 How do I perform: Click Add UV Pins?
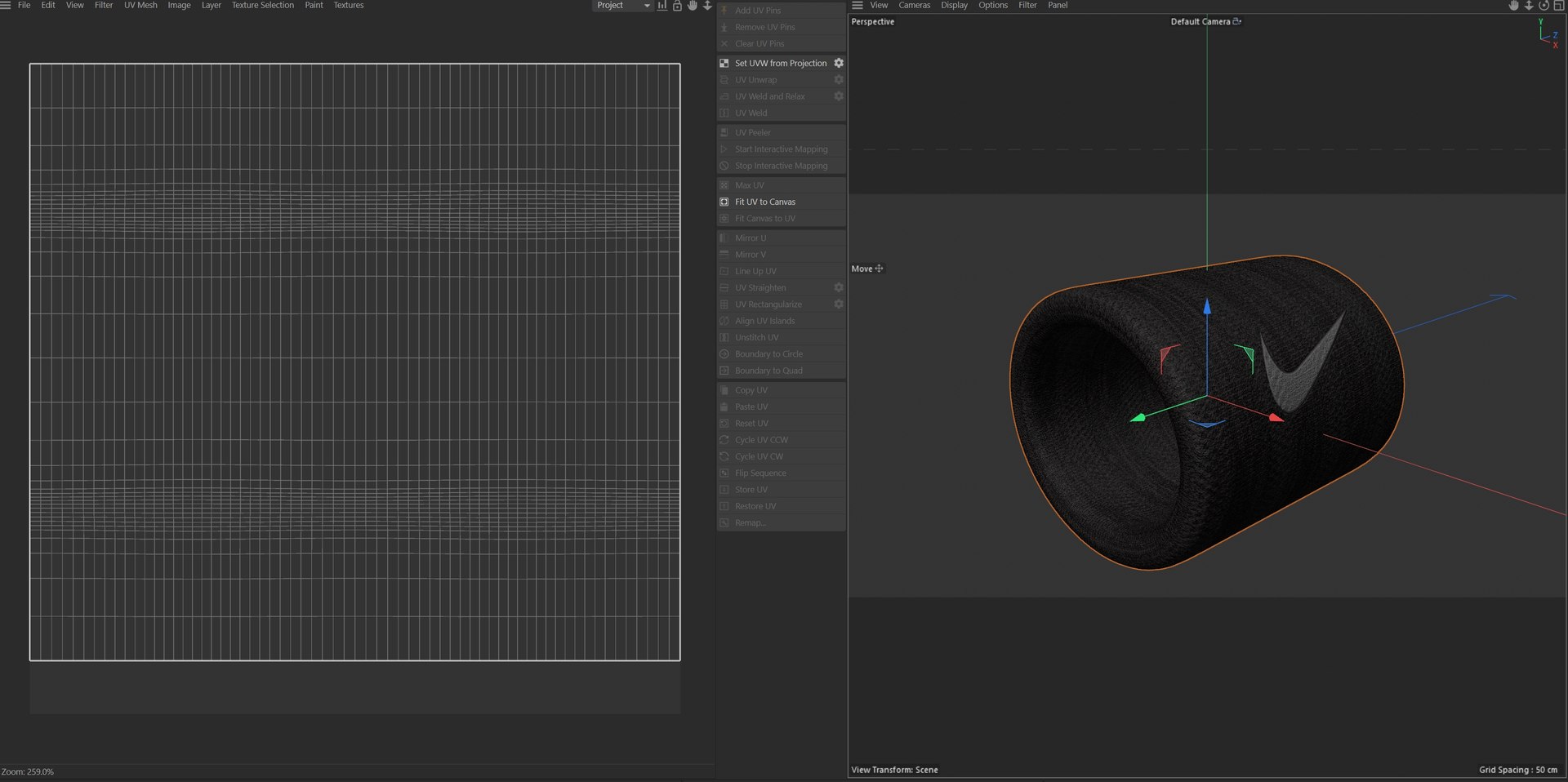pos(782,11)
